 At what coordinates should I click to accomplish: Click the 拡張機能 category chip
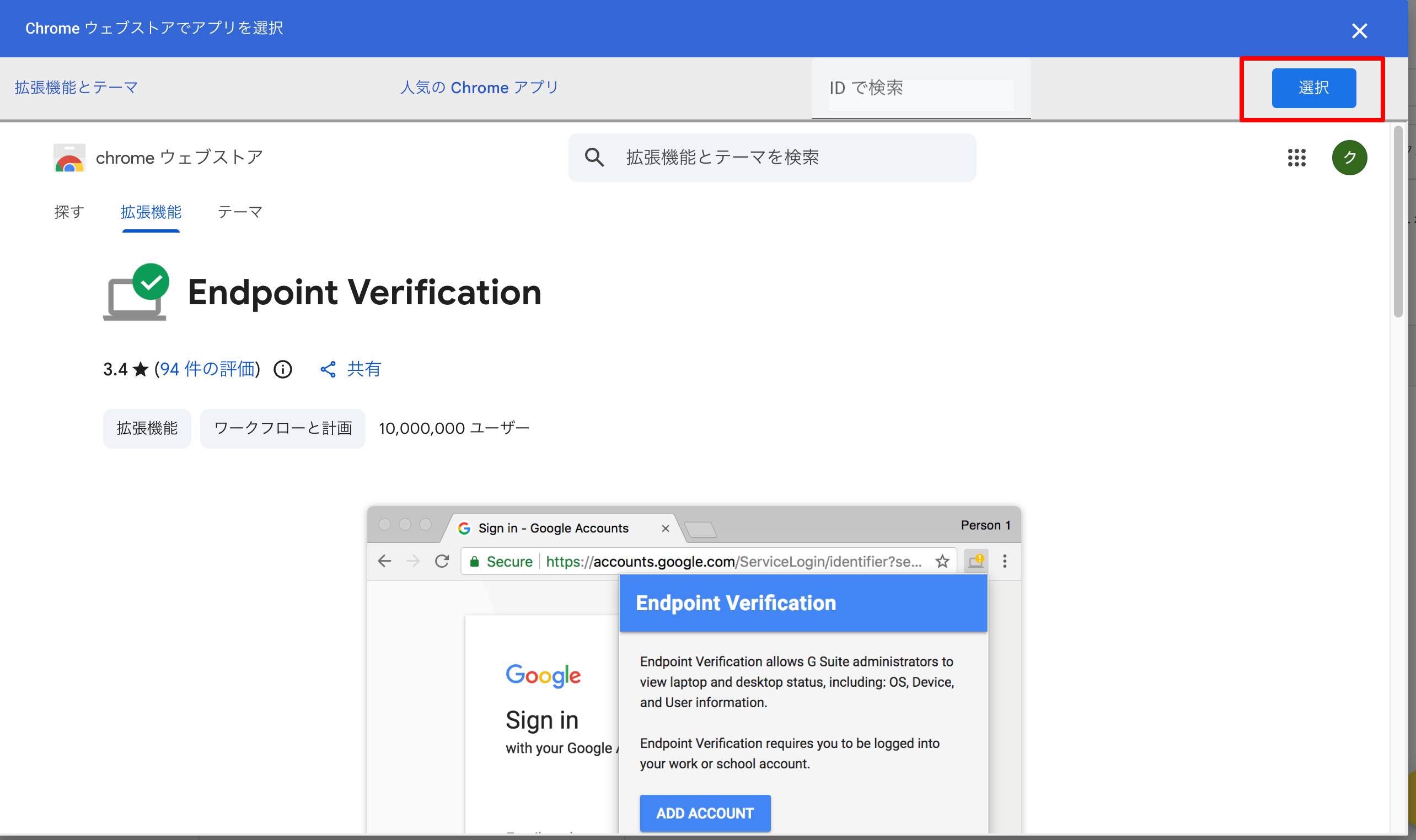click(147, 428)
